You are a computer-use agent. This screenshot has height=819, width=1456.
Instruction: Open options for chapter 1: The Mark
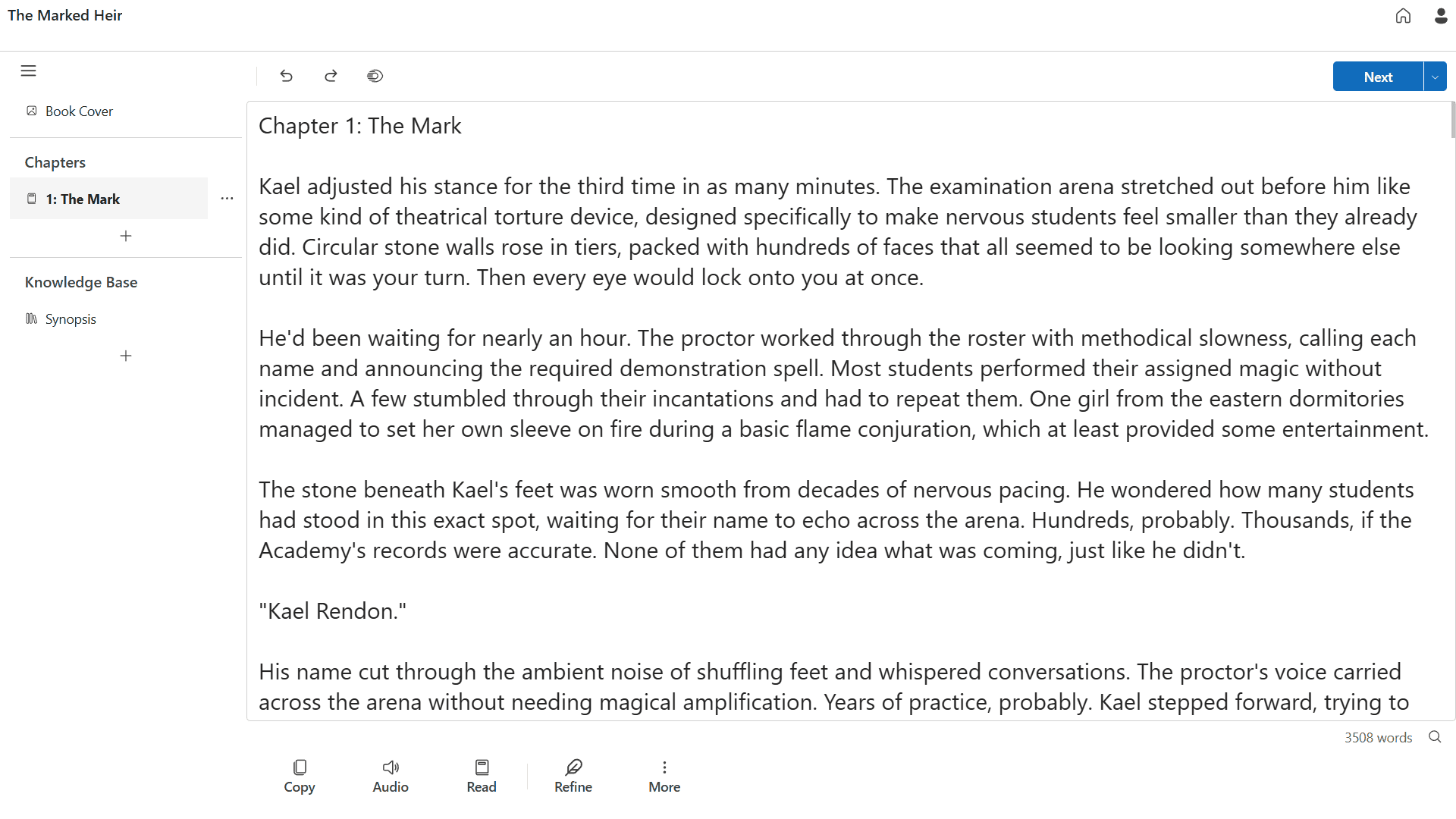click(227, 199)
